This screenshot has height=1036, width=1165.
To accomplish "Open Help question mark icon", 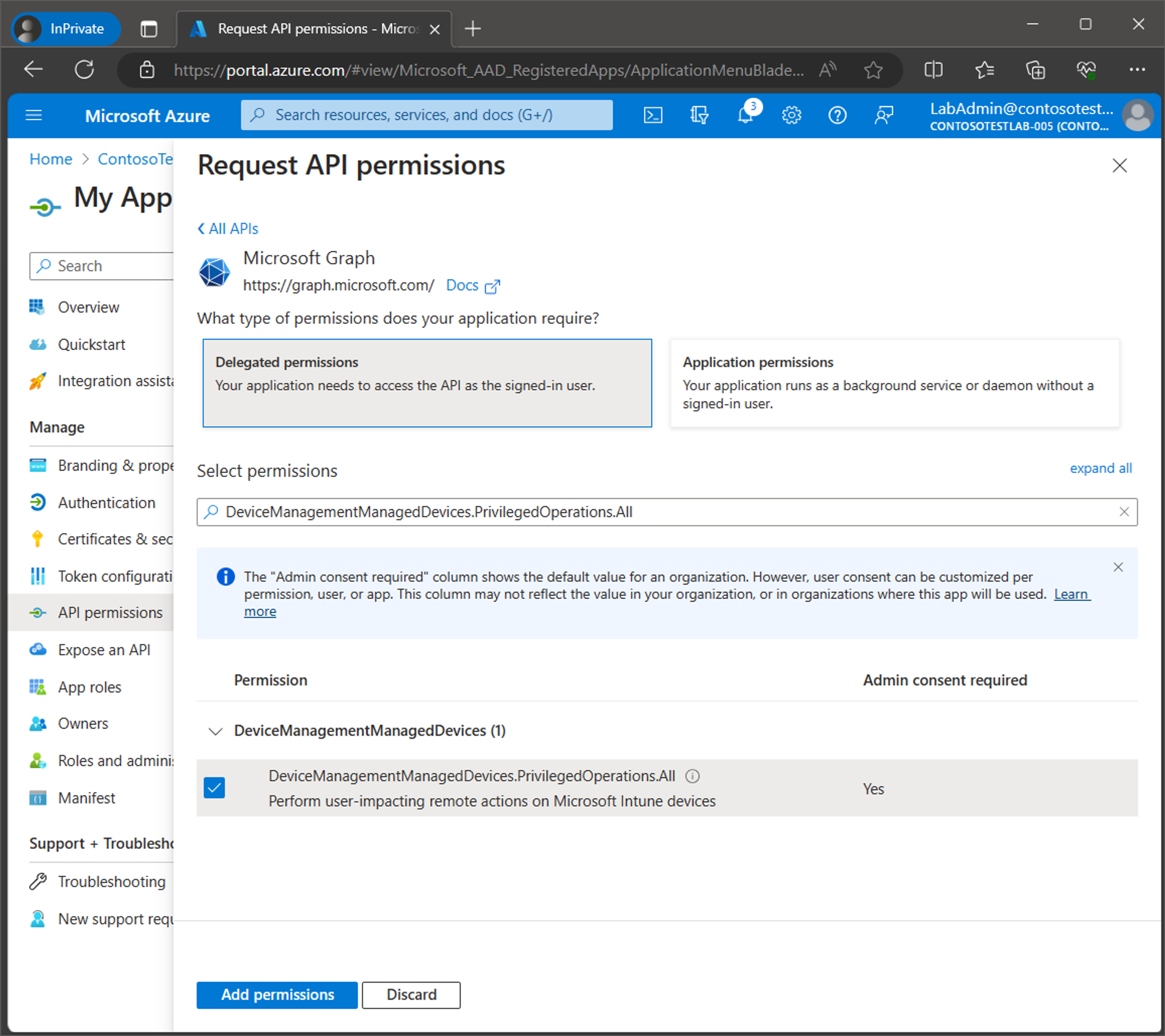I will tap(837, 115).
